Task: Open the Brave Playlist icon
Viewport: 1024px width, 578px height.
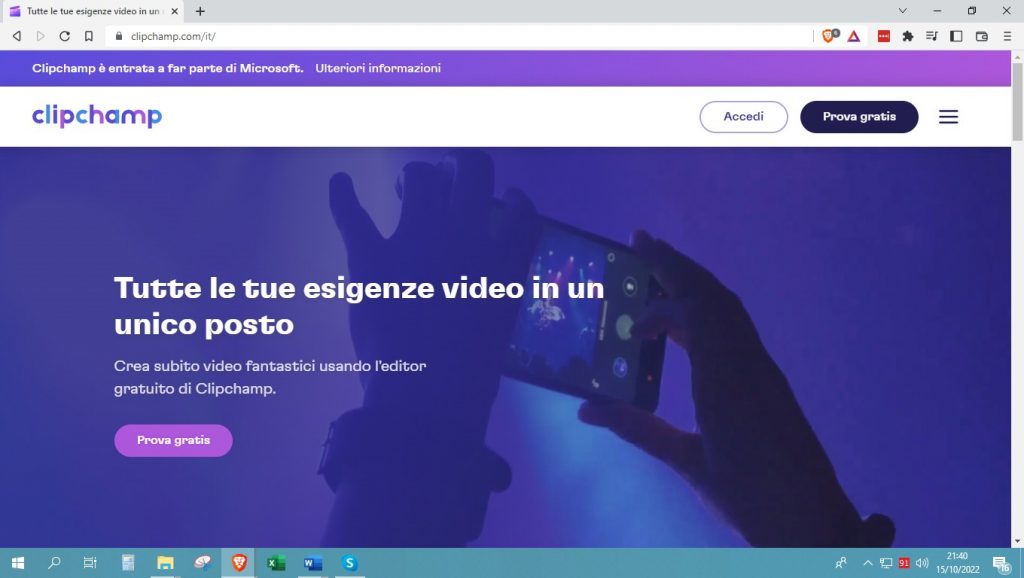Action: (x=933, y=35)
